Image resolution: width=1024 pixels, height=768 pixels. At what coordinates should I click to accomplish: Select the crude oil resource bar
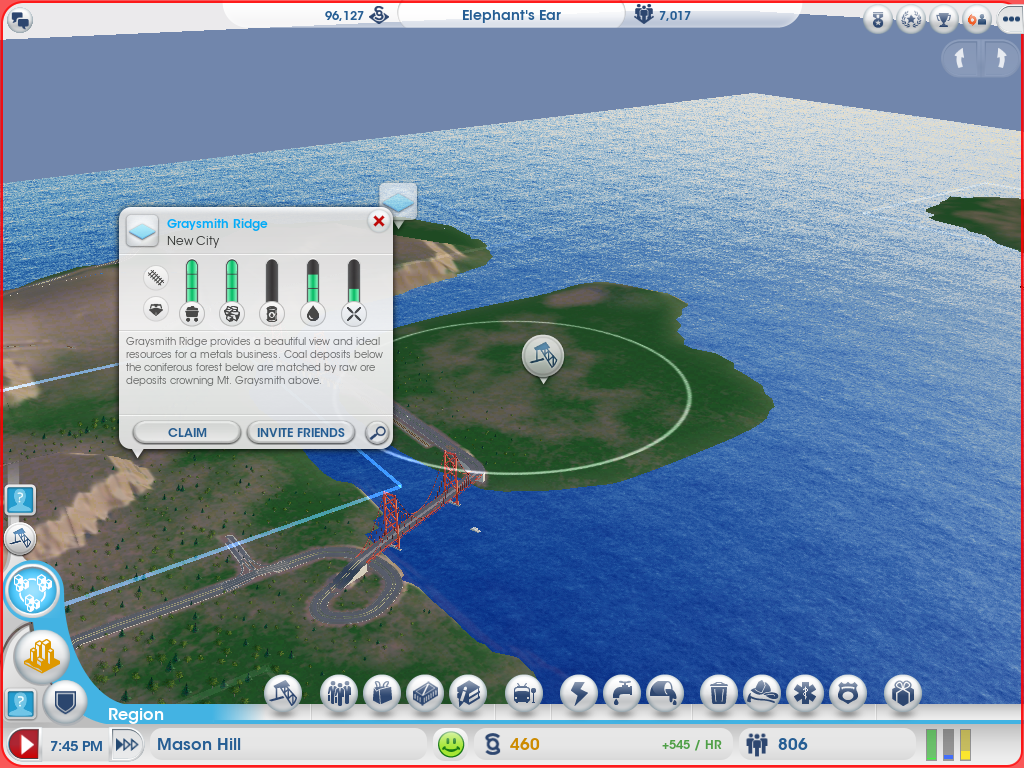coord(272,292)
